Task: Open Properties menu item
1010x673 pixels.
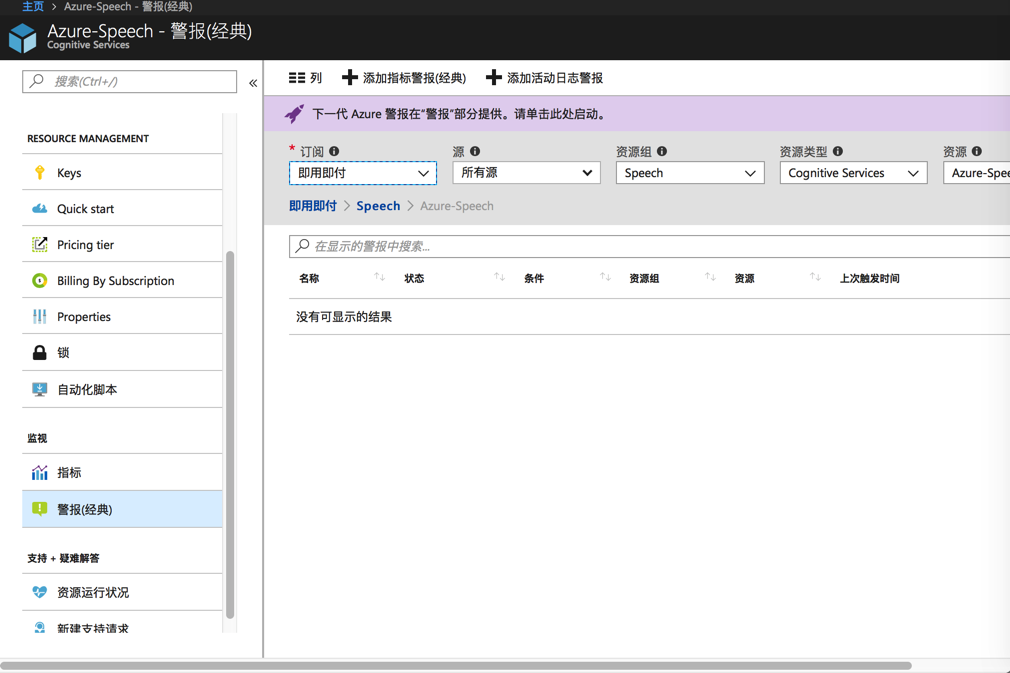Action: click(122, 317)
